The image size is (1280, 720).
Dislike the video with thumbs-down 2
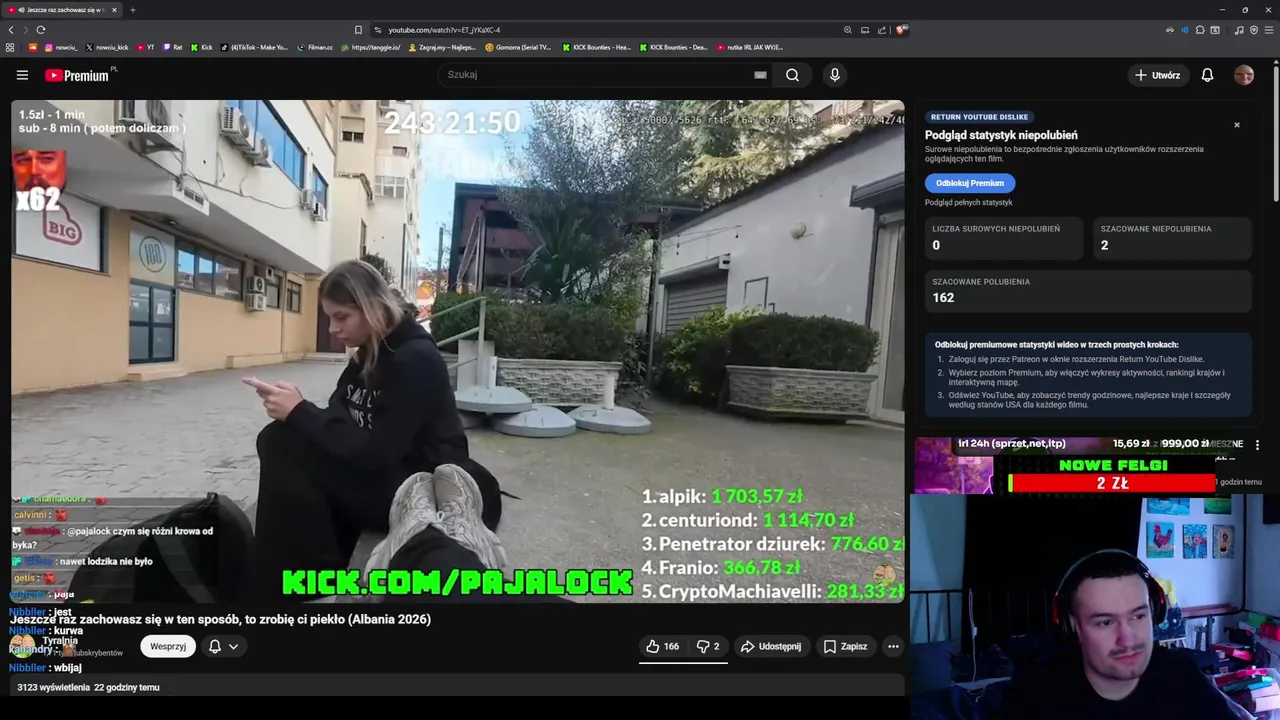tap(709, 646)
